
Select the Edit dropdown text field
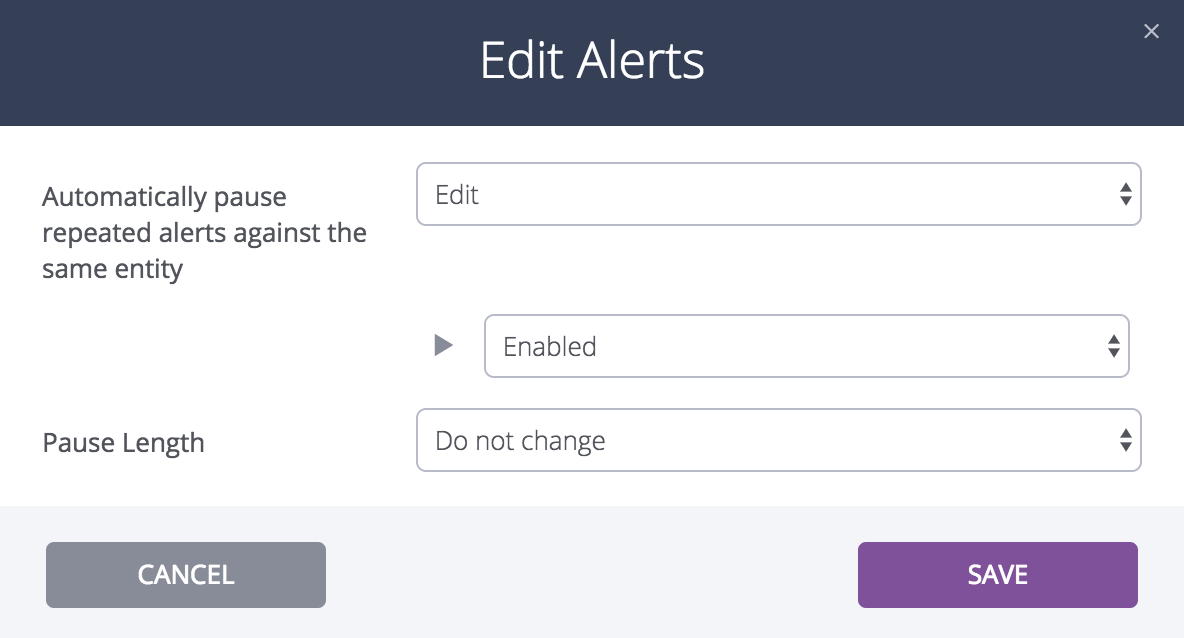coord(600,194)
